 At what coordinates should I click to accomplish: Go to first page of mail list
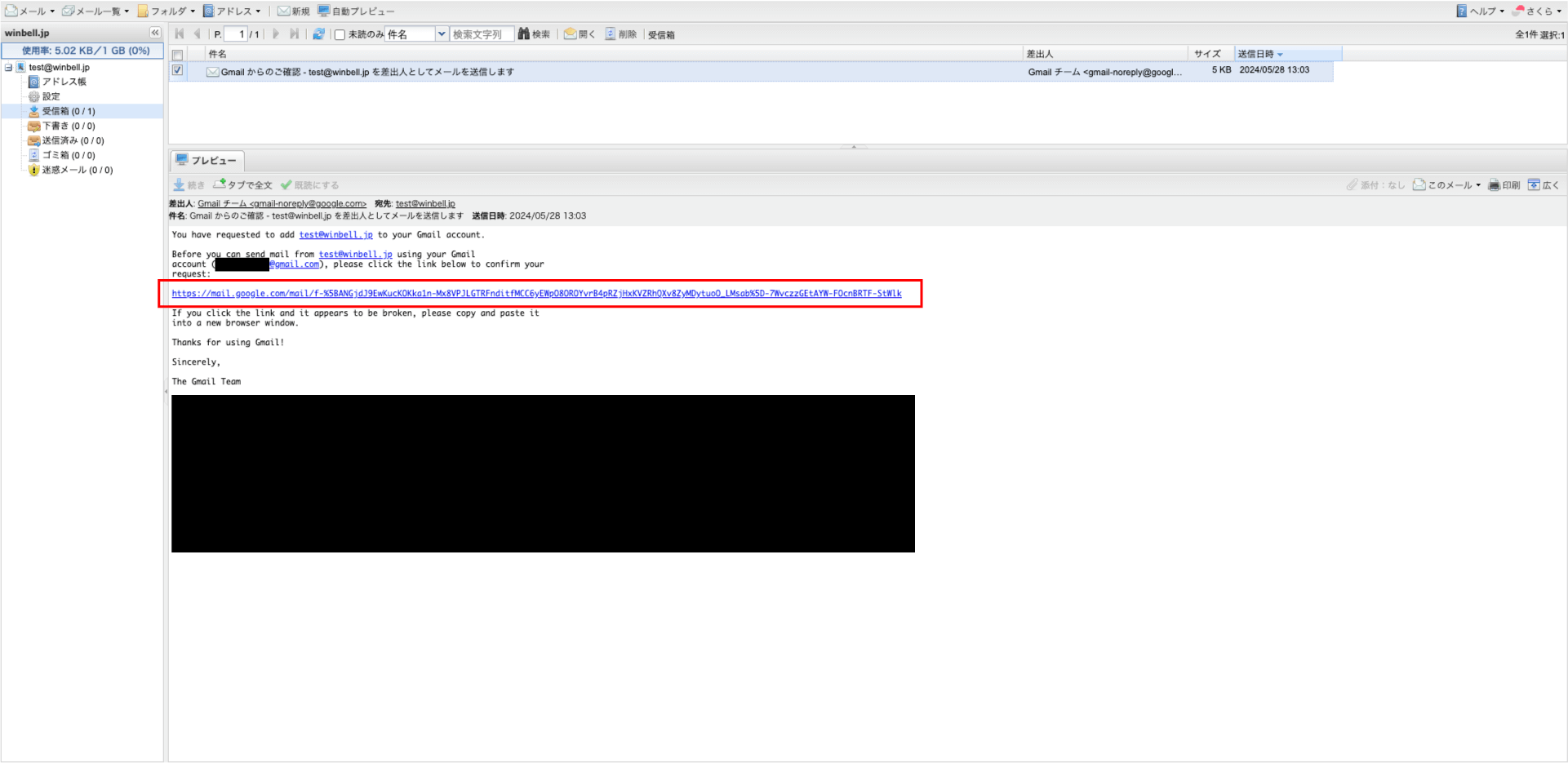pos(180,34)
